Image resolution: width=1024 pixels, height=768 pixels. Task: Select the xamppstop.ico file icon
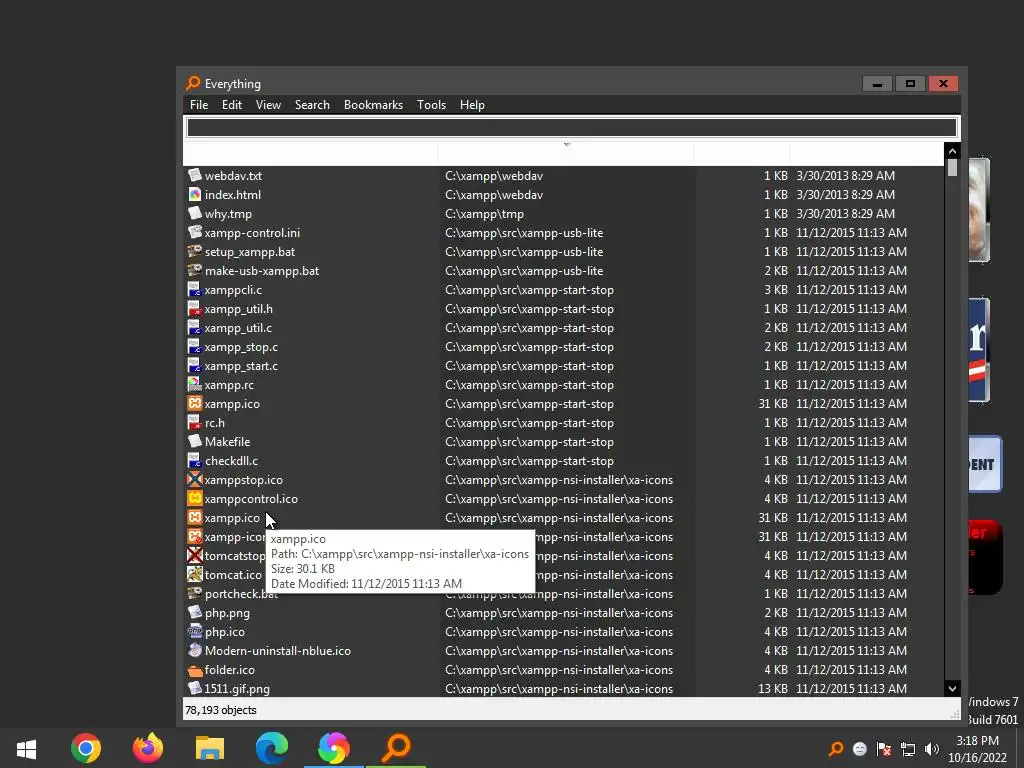click(x=195, y=479)
